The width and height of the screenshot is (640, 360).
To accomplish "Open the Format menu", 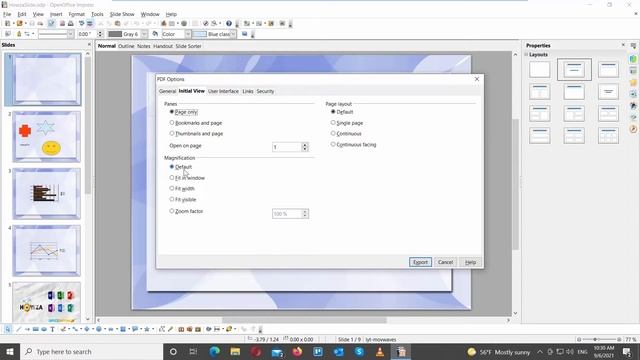I will tap(76, 14).
